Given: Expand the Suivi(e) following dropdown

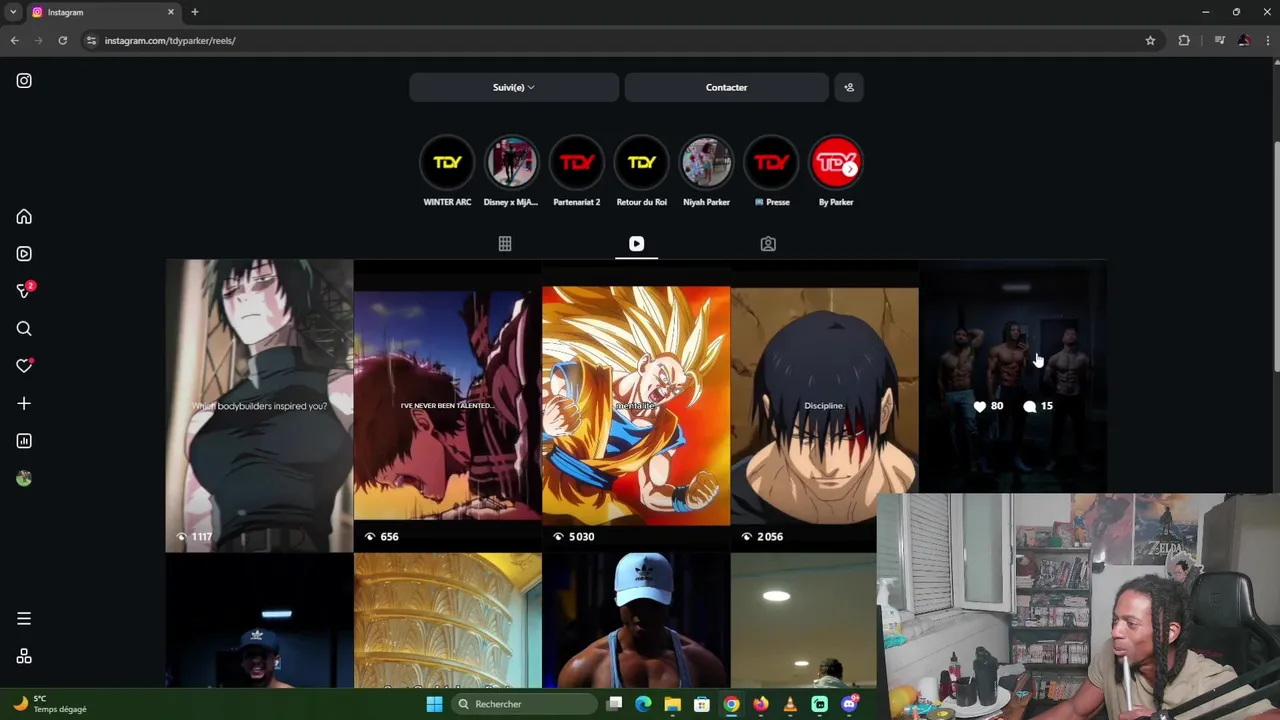Looking at the screenshot, I should click(x=514, y=87).
